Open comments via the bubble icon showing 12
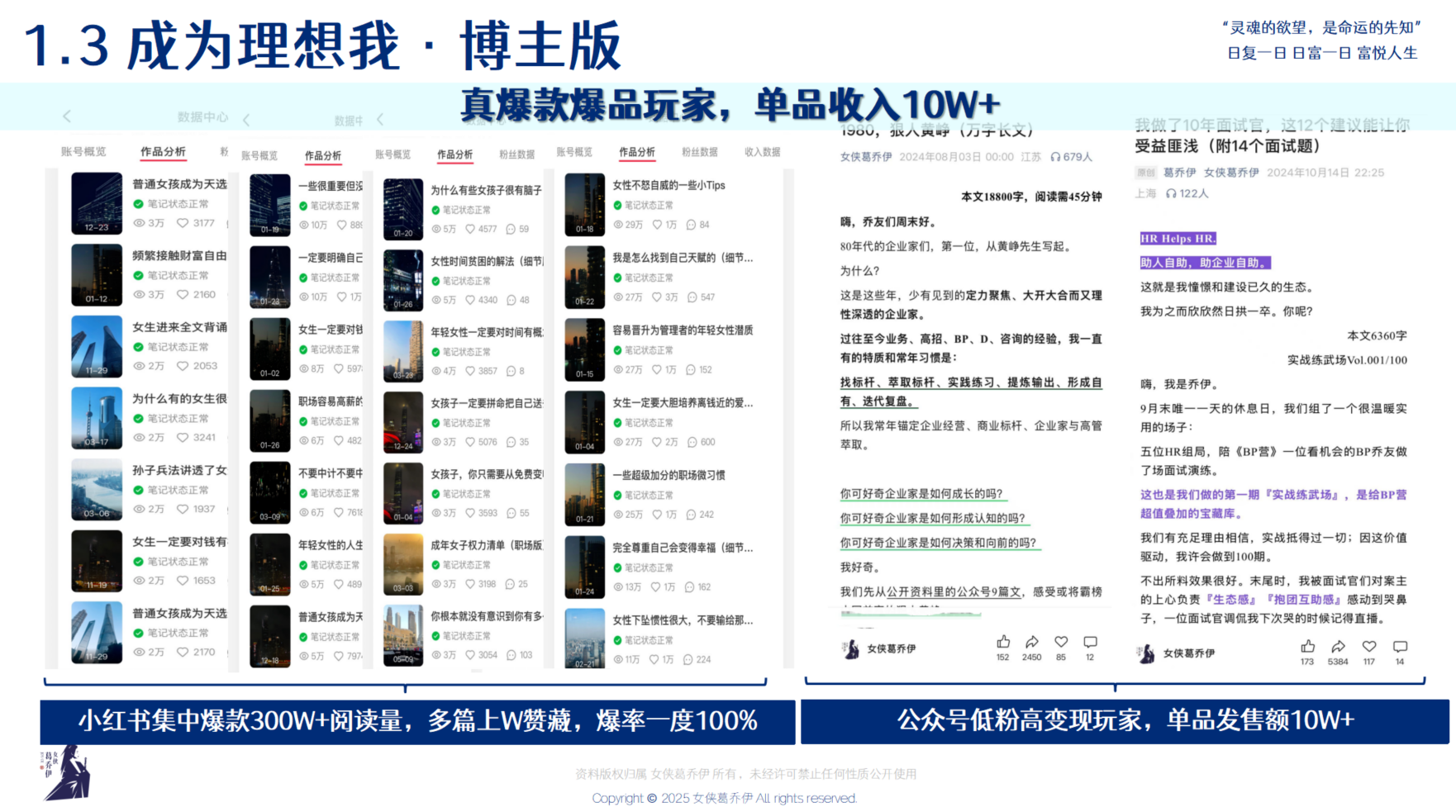 [x=1090, y=642]
